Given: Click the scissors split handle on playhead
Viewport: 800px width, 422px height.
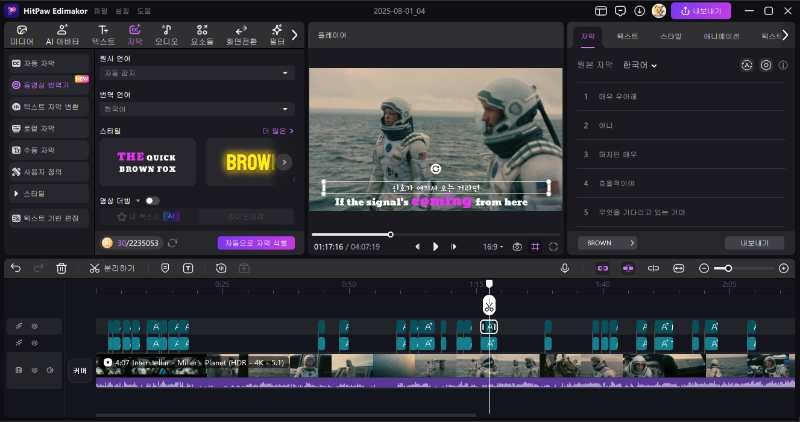Looking at the screenshot, I should coord(489,306).
